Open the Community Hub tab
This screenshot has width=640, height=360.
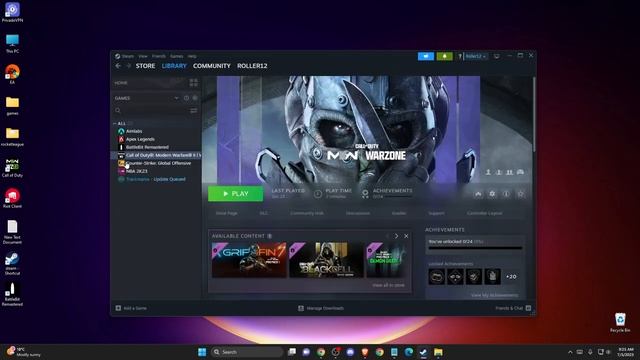pyautogui.click(x=307, y=213)
